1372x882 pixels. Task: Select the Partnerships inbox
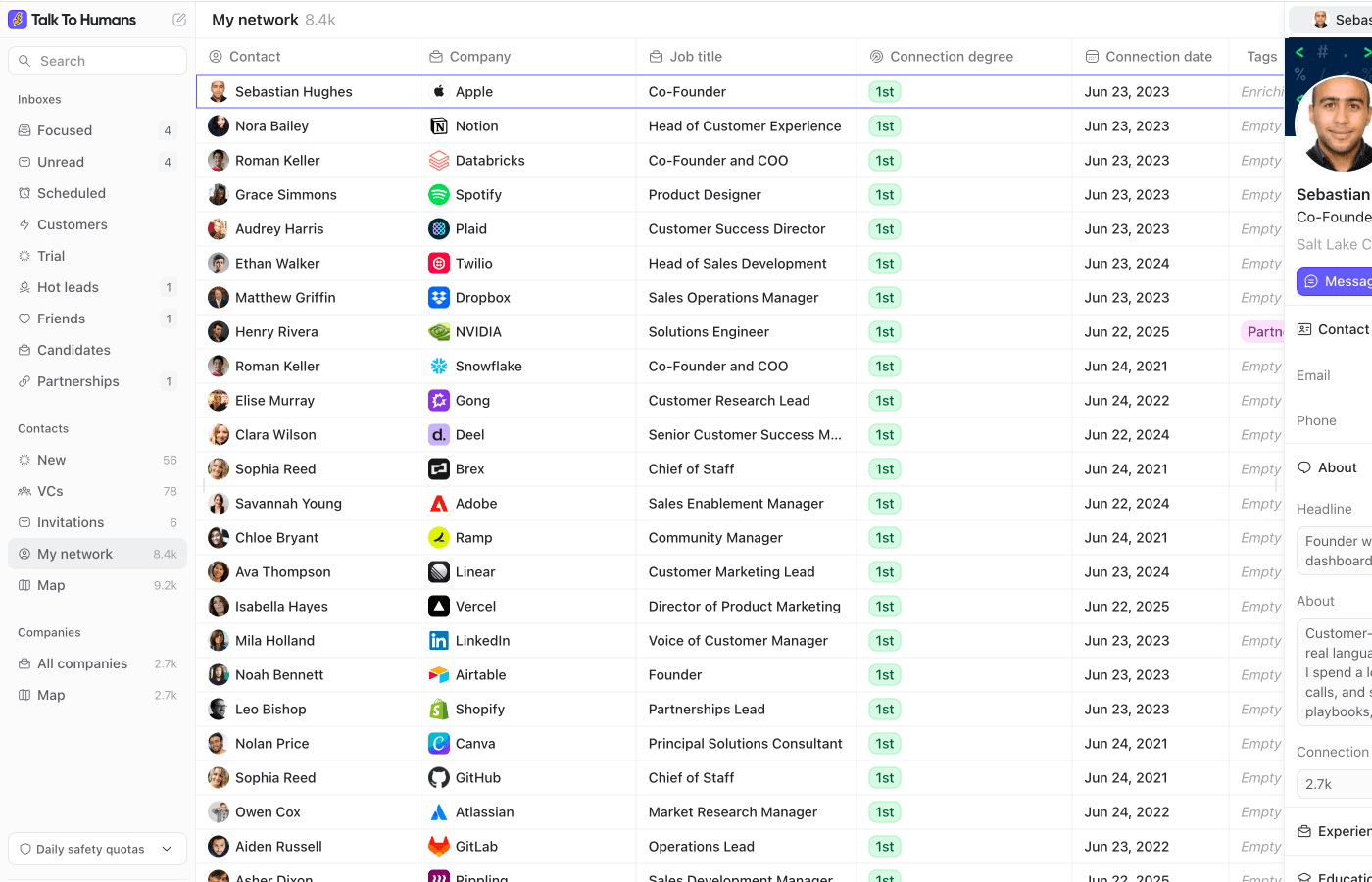pyautogui.click(x=97, y=381)
